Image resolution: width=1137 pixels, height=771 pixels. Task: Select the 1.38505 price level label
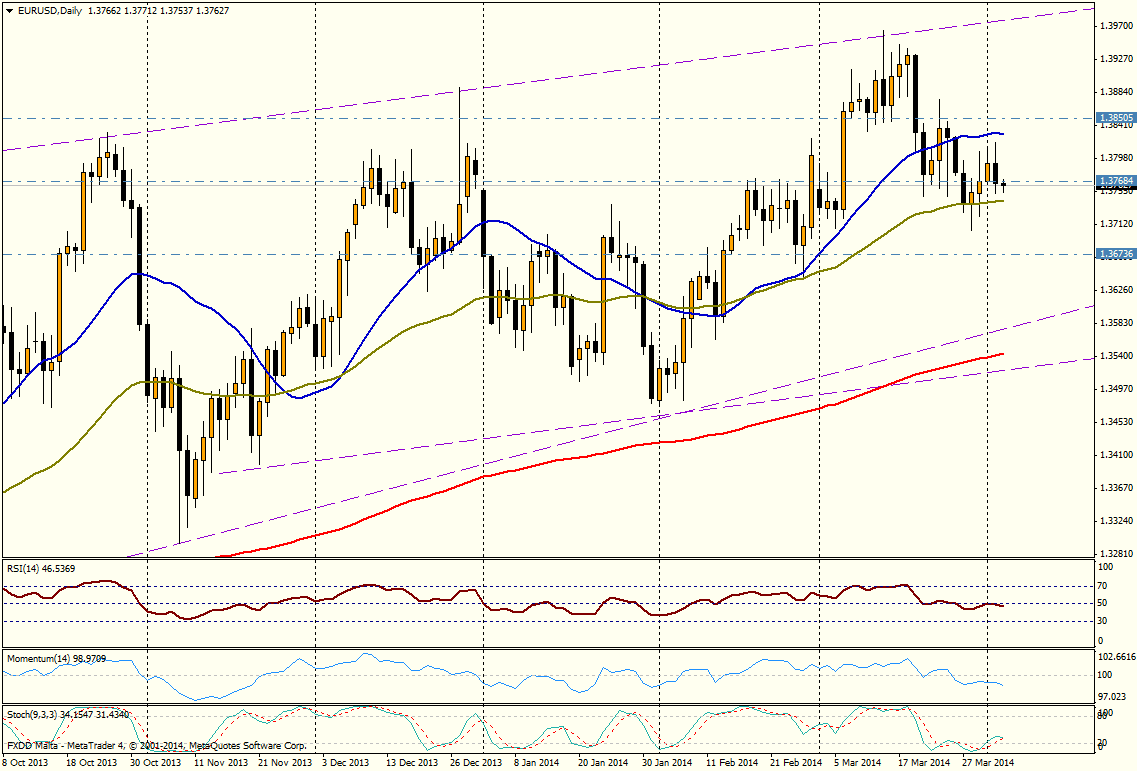pyautogui.click(x=1116, y=118)
